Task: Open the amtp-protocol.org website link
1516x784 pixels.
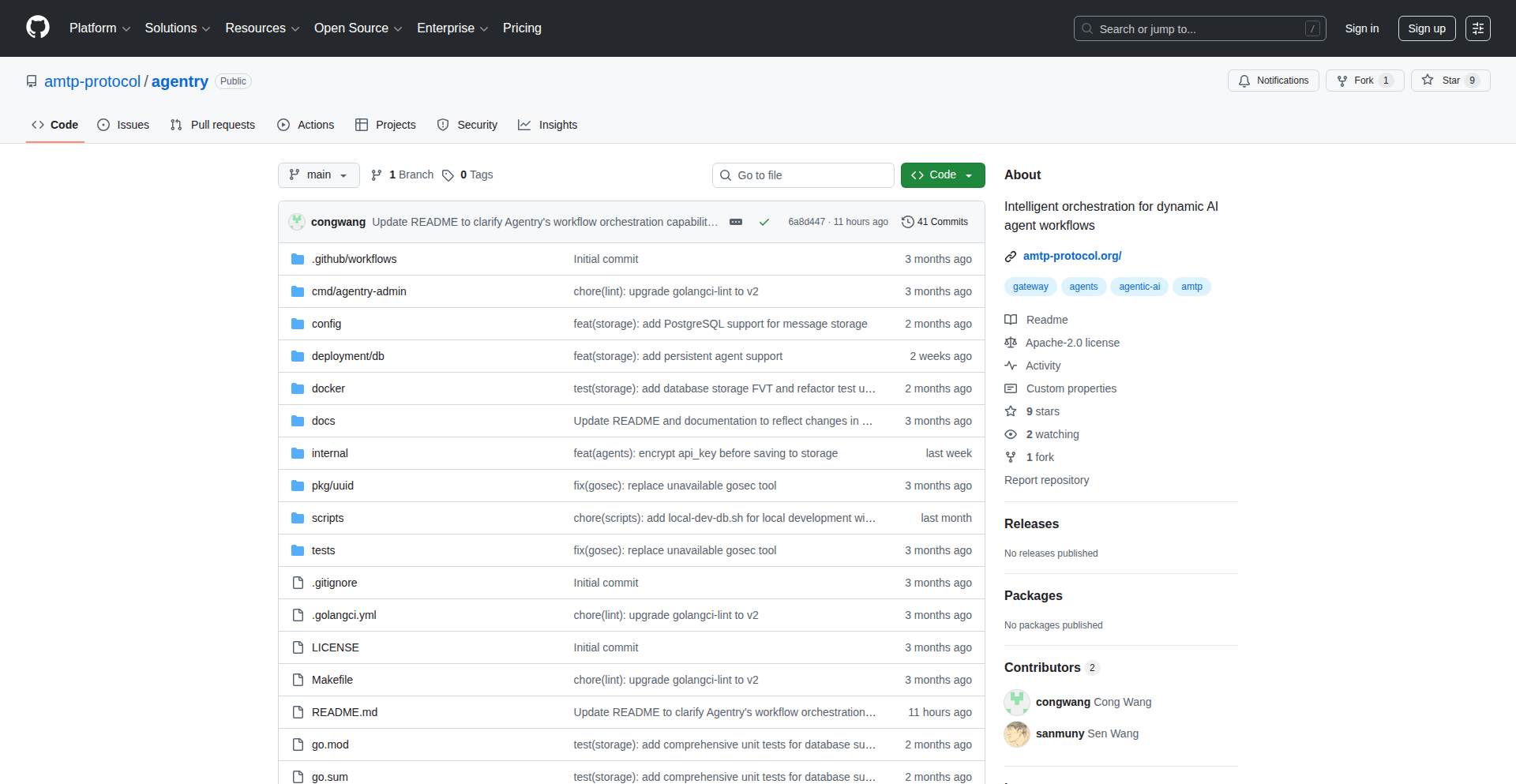Action: coord(1071,256)
